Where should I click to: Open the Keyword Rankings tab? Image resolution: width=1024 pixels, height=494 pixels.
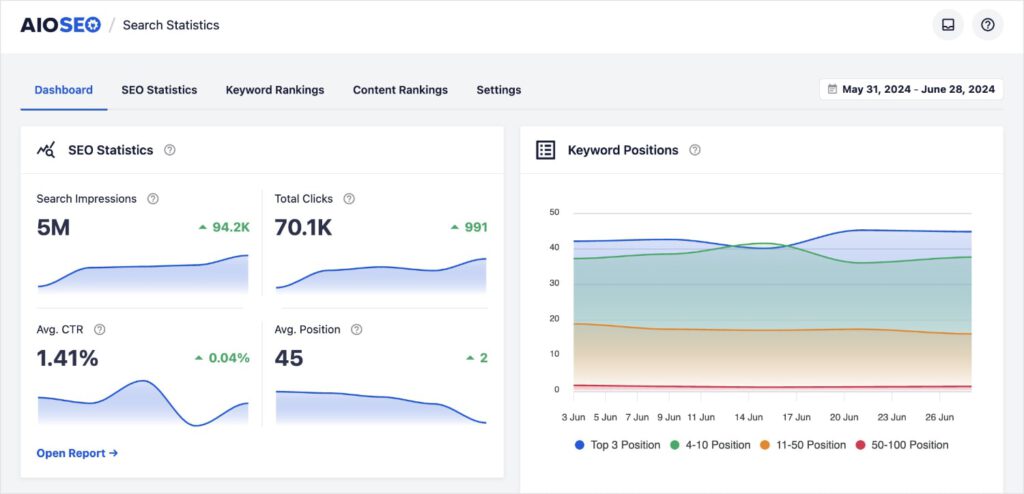pos(275,90)
